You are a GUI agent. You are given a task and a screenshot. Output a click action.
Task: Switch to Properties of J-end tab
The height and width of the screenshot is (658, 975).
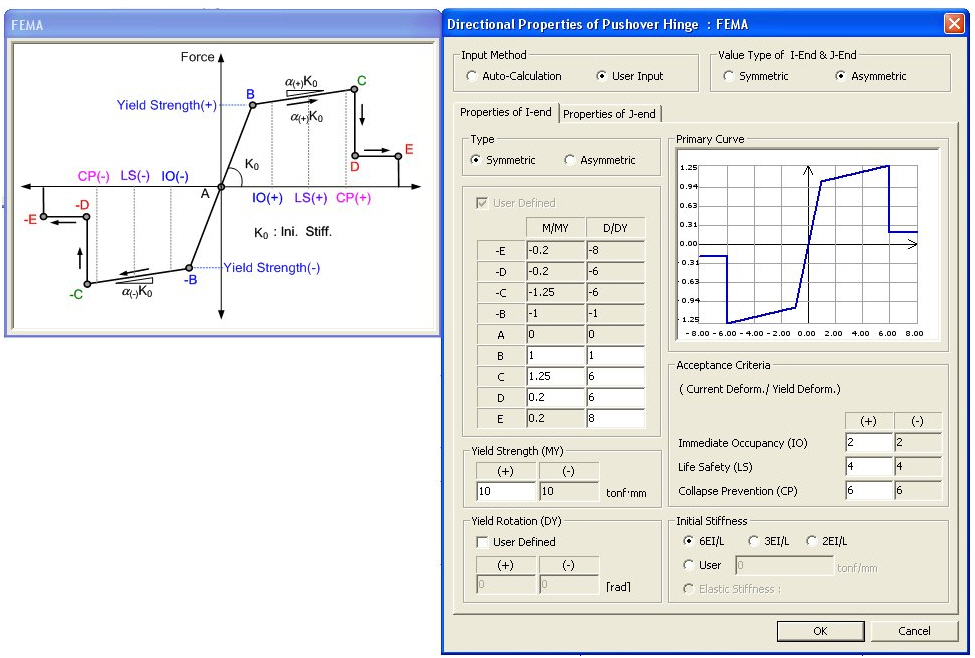(612, 114)
